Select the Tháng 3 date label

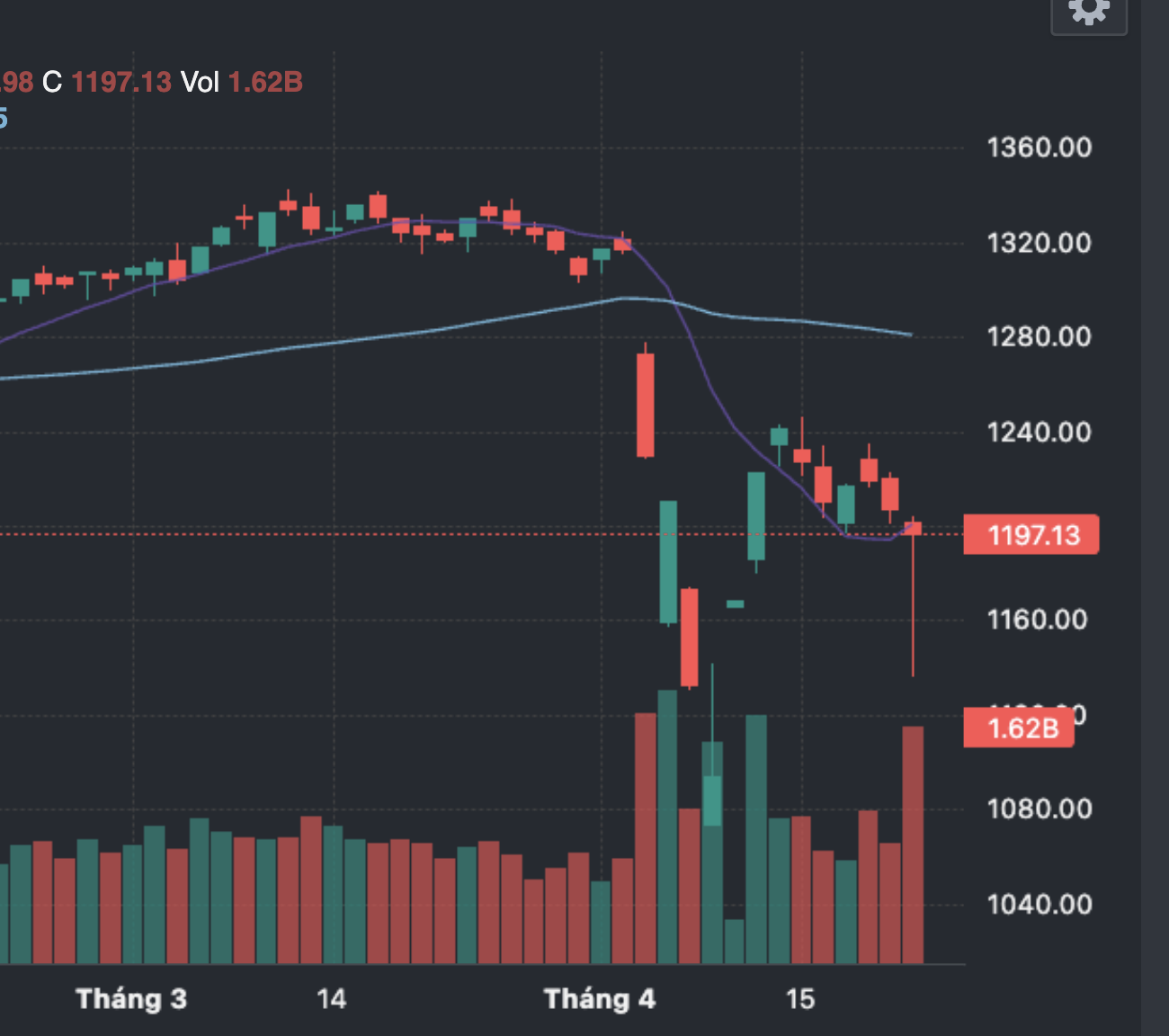click(x=131, y=999)
